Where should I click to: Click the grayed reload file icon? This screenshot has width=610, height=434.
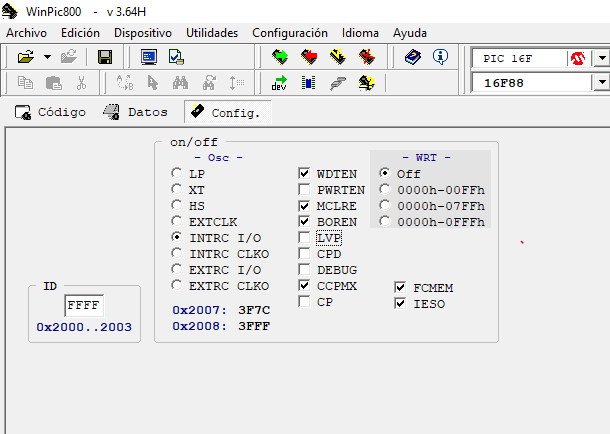click(69, 57)
